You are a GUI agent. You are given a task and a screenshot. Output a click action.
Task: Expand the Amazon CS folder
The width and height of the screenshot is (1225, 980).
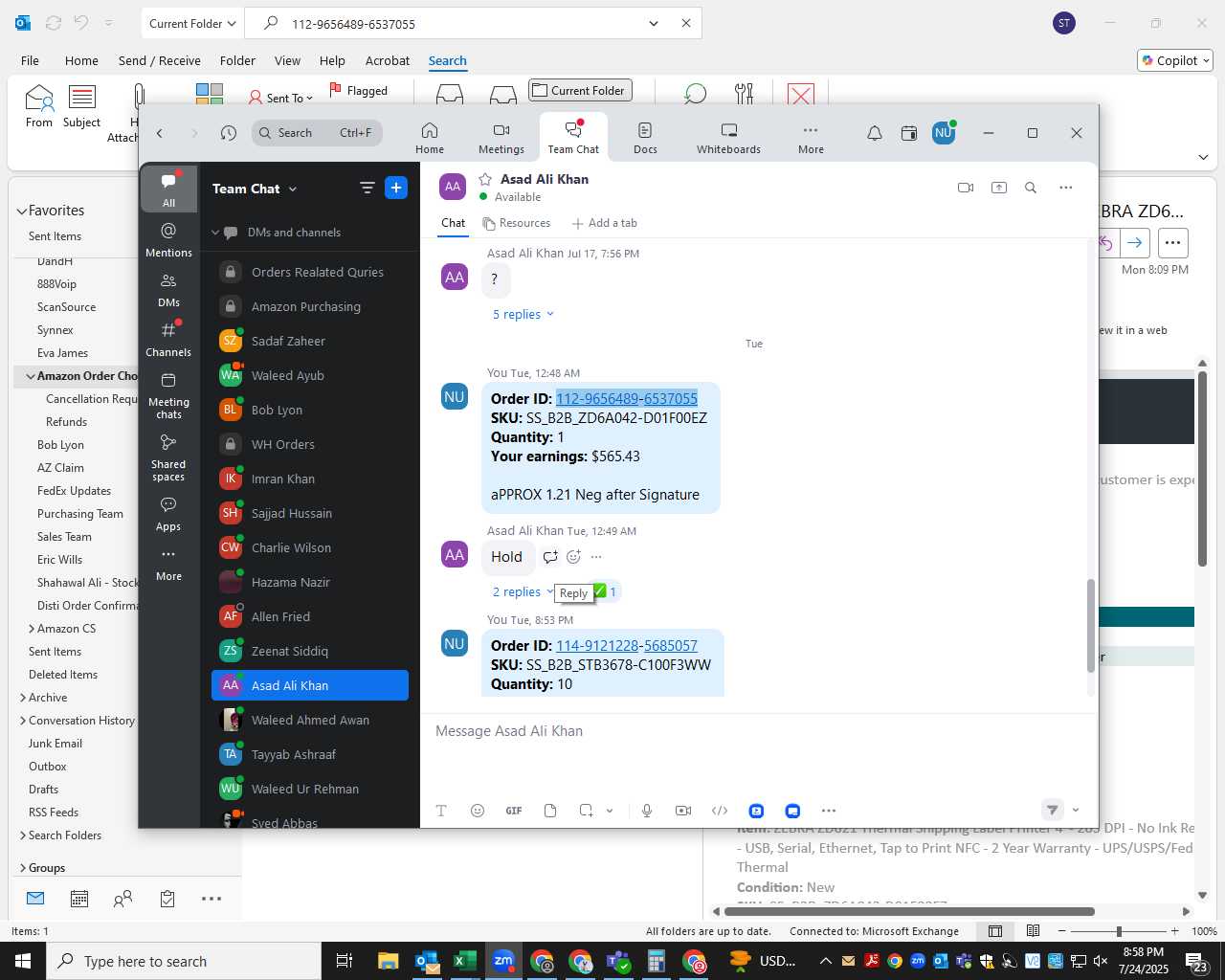(x=32, y=629)
